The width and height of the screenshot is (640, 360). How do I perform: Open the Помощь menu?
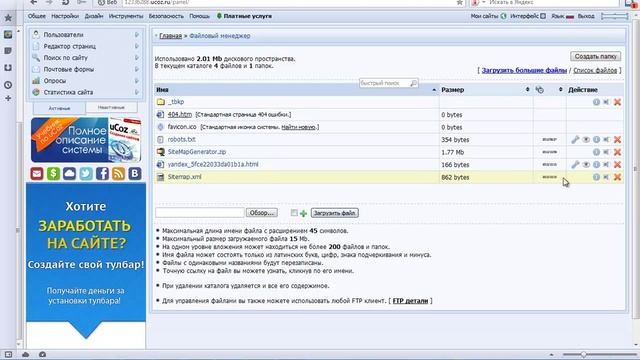click(199, 16)
